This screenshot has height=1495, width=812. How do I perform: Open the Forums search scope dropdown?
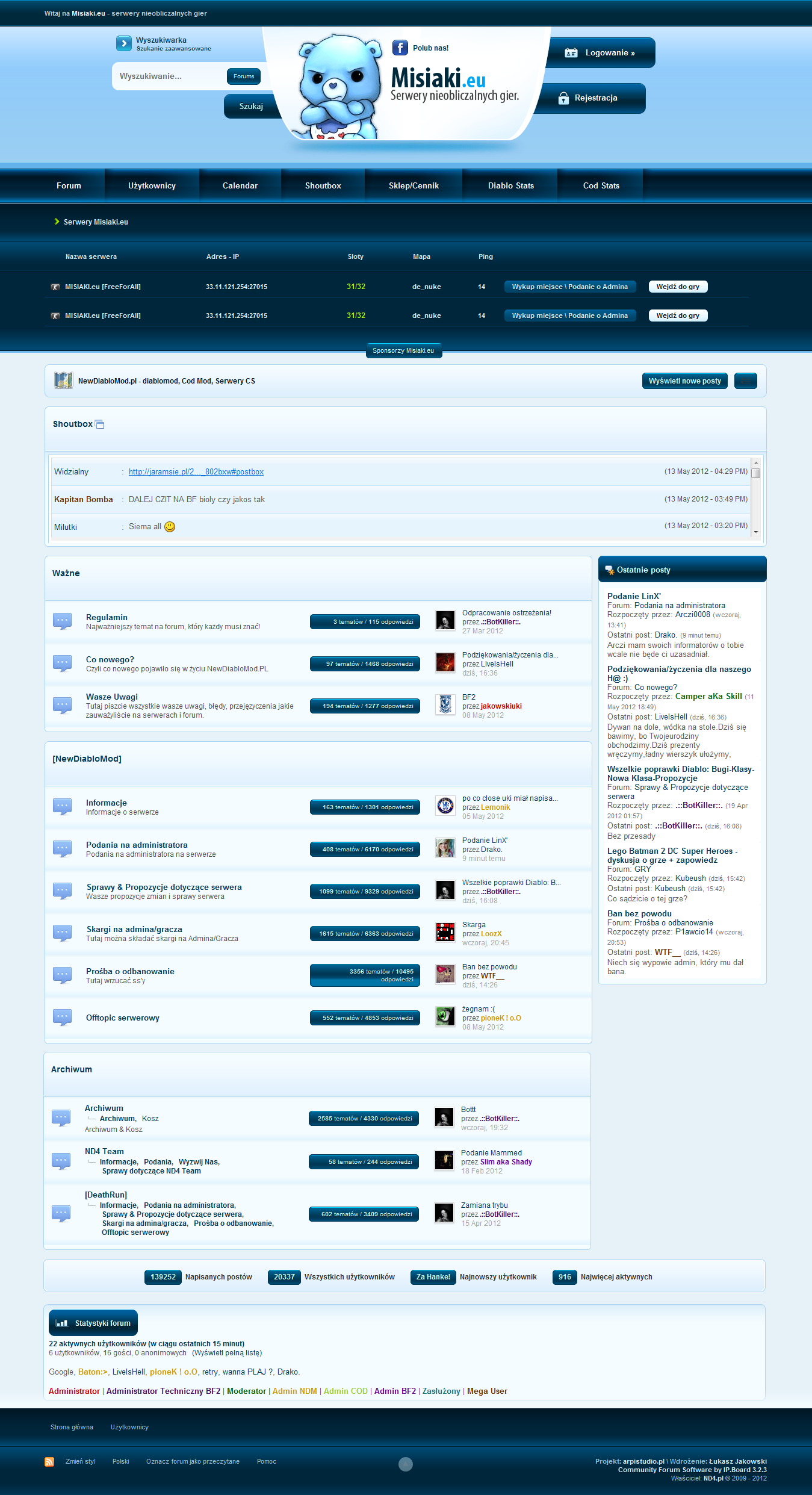tap(244, 76)
